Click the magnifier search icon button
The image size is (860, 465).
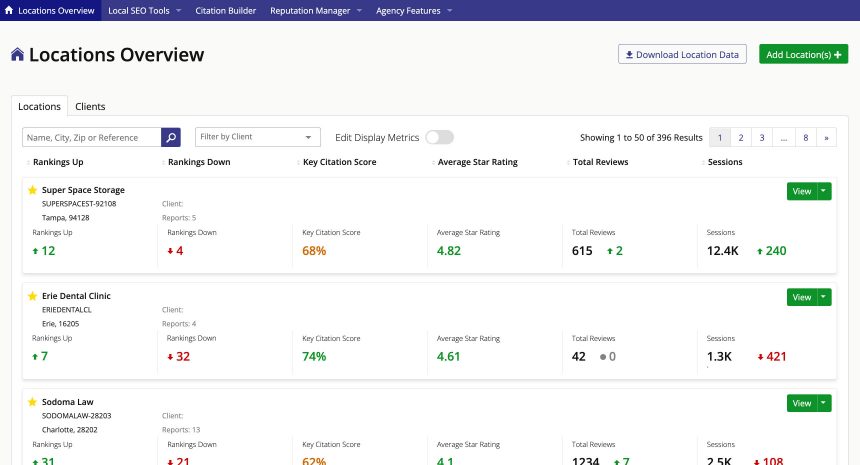point(171,137)
